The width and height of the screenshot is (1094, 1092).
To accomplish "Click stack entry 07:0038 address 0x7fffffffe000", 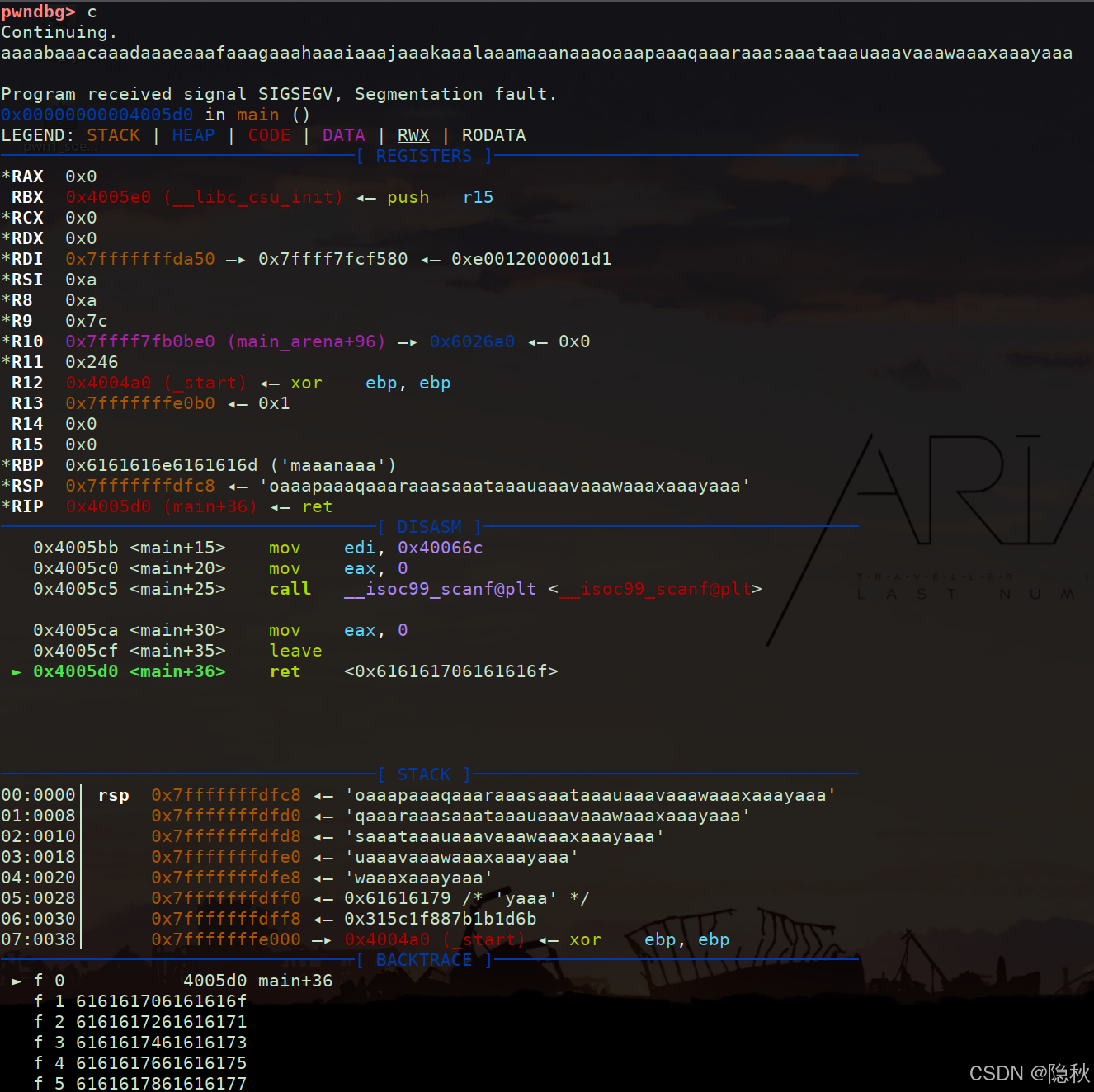I will click(226, 939).
